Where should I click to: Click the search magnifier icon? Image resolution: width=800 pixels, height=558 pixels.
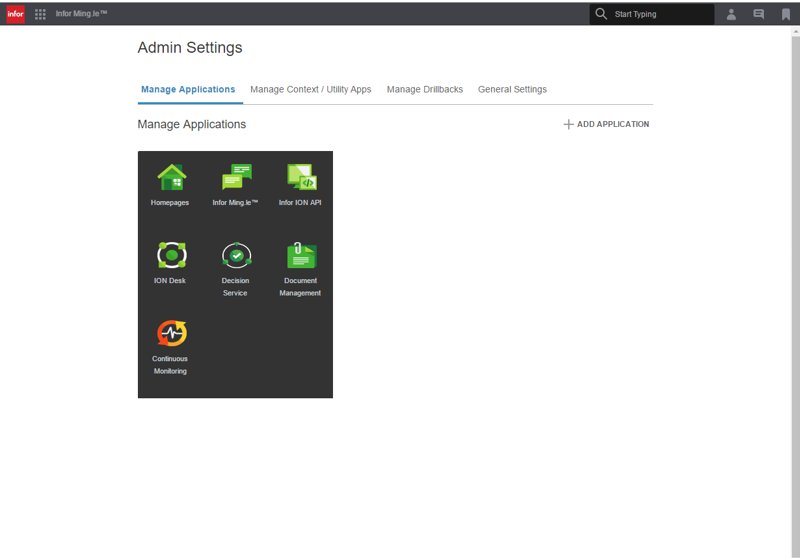tap(601, 14)
